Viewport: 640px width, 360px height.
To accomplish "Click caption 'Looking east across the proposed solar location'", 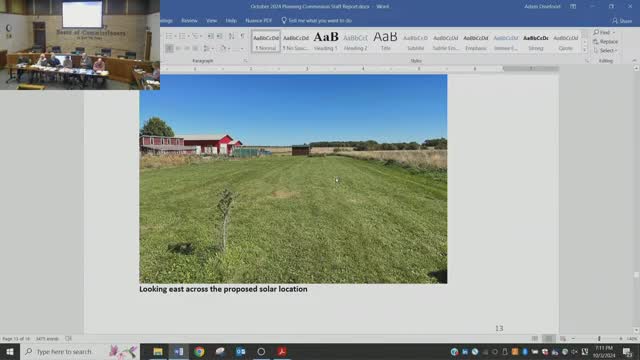I will click(x=223, y=289).
